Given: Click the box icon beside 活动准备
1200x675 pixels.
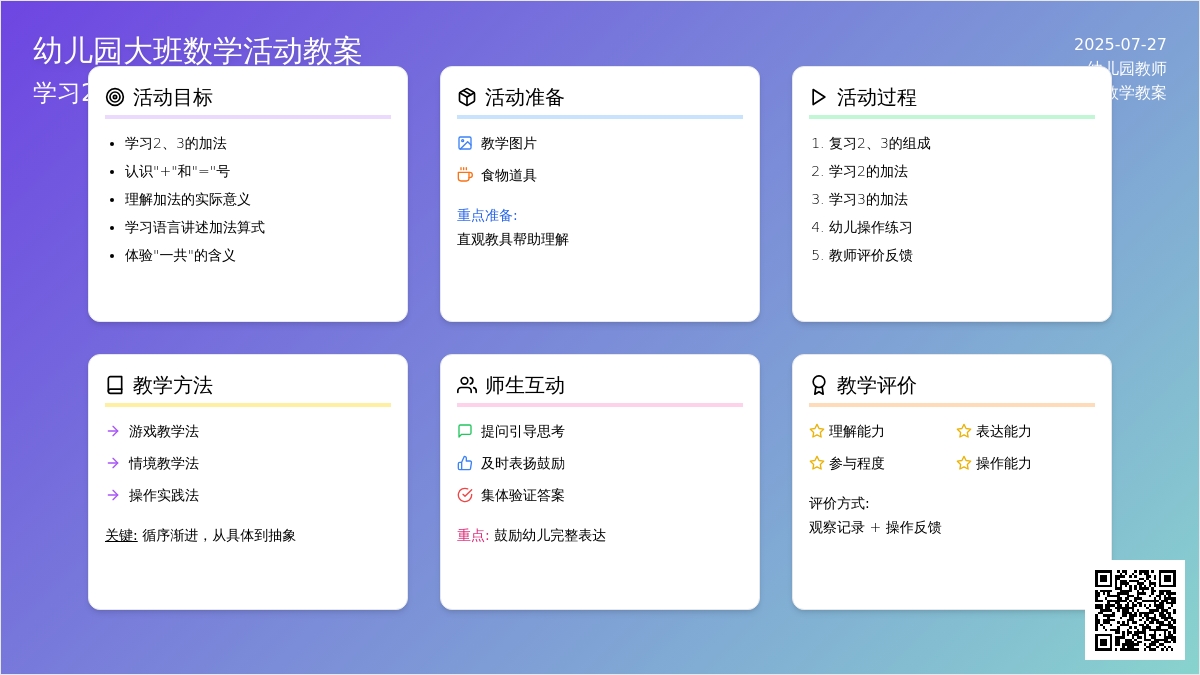Looking at the screenshot, I should 467,97.
